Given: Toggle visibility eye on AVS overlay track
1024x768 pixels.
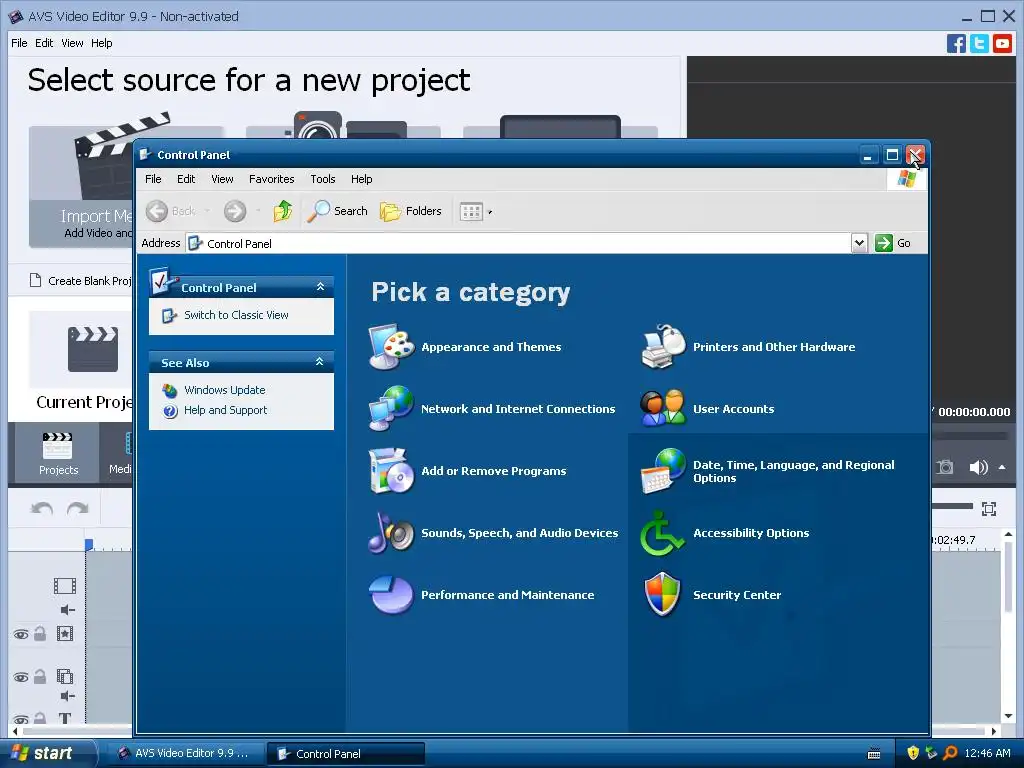Looking at the screenshot, I should tap(21, 677).
